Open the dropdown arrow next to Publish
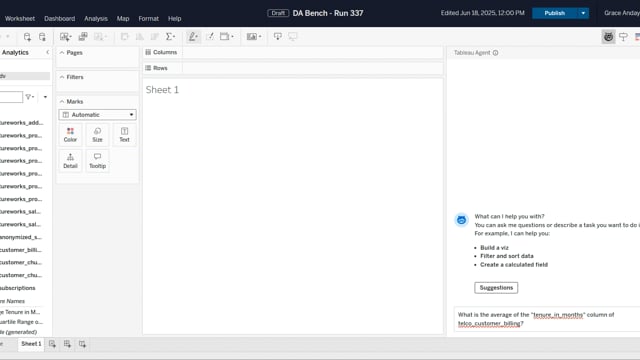Screen dimensions: 640x360 [583, 13]
